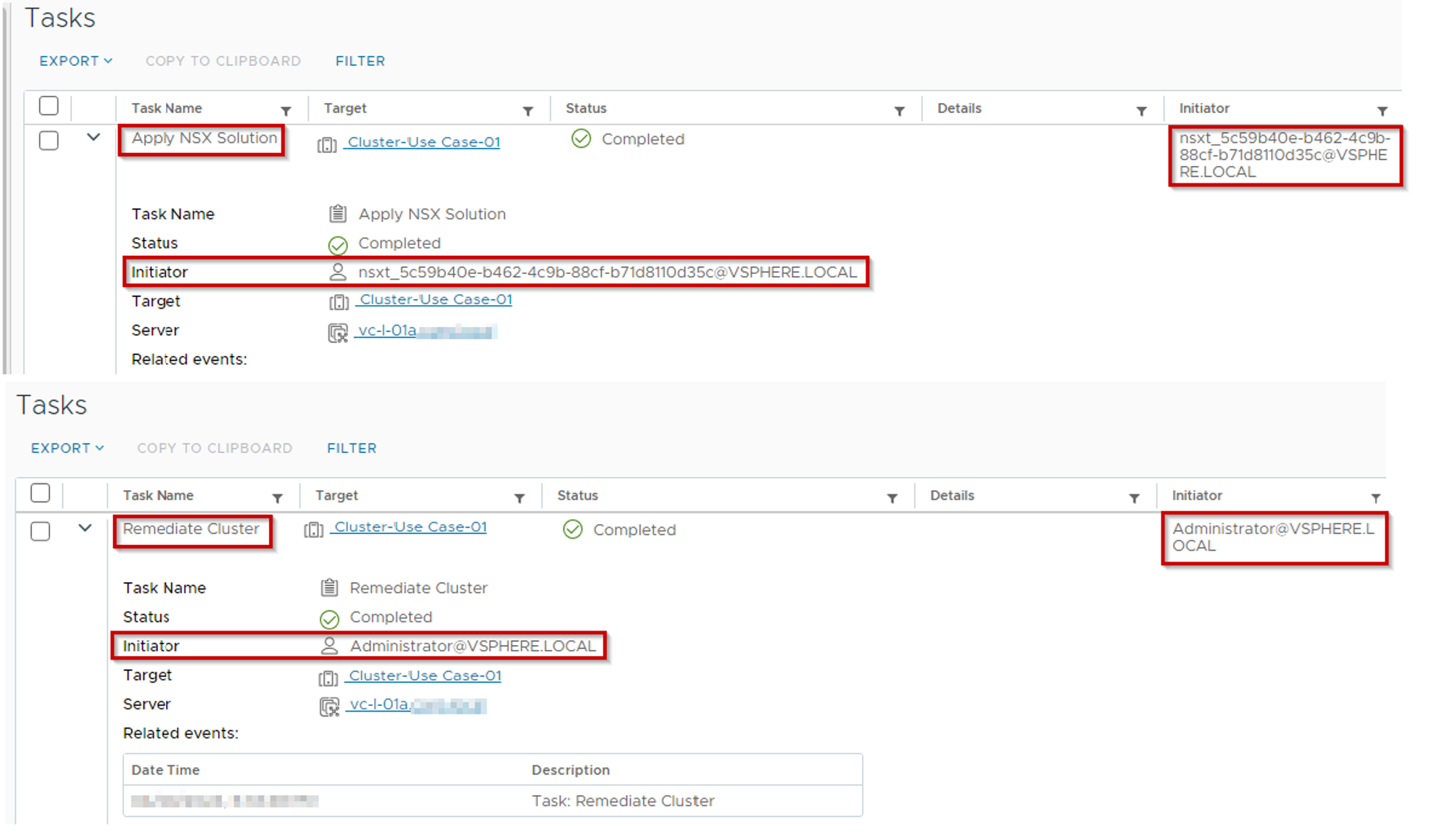The width and height of the screenshot is (1450, 840).
Task: Click the Target column filter icon in upper table
Action: click(x=528, y=111)
